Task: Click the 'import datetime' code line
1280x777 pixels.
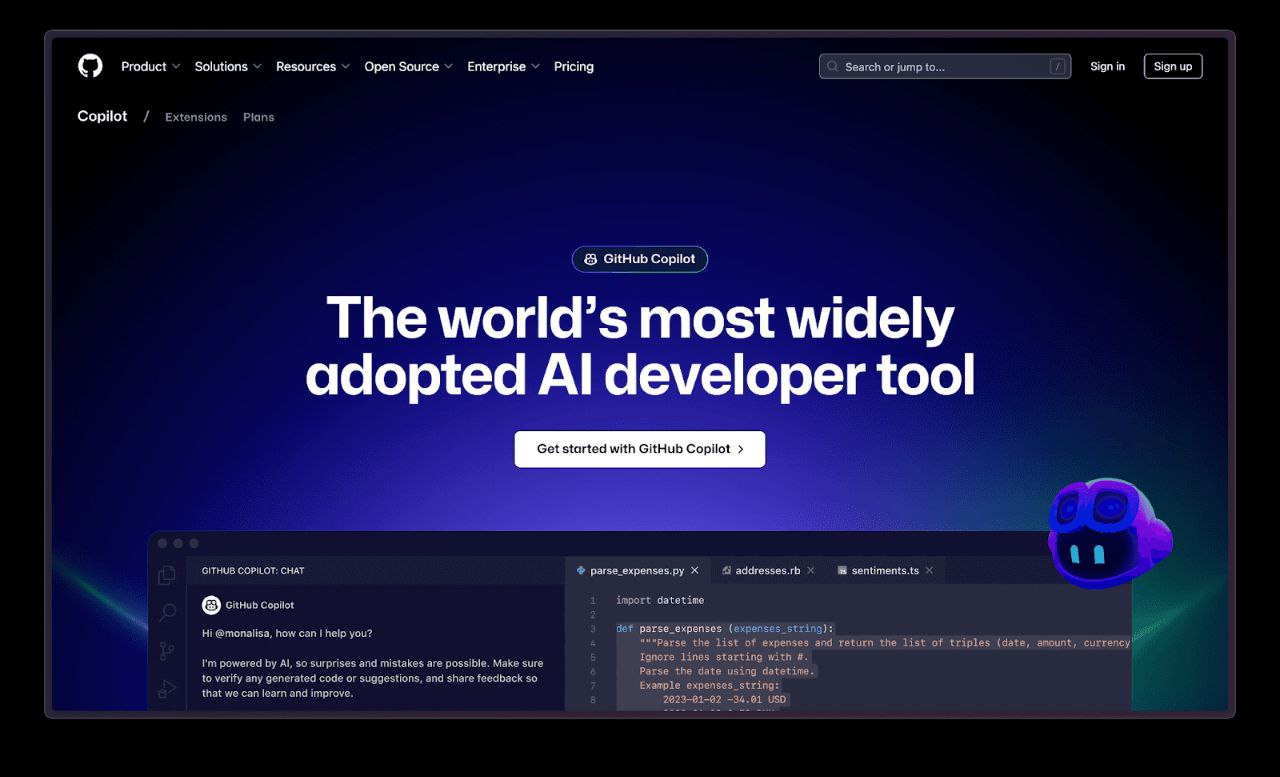Action: pyautogui.click(x=660, y=600)
